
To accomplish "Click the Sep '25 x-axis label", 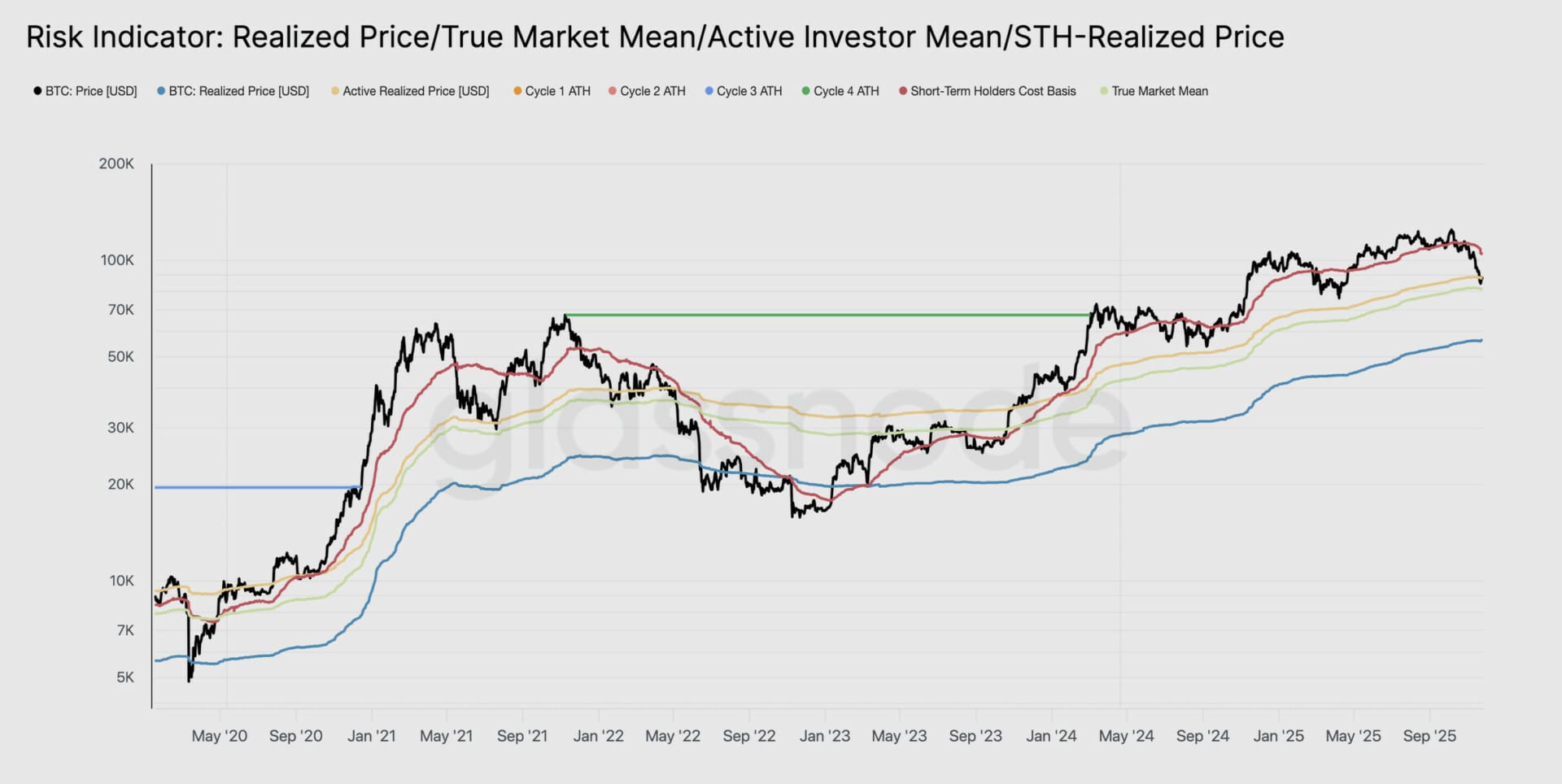I will point(1429,736).
